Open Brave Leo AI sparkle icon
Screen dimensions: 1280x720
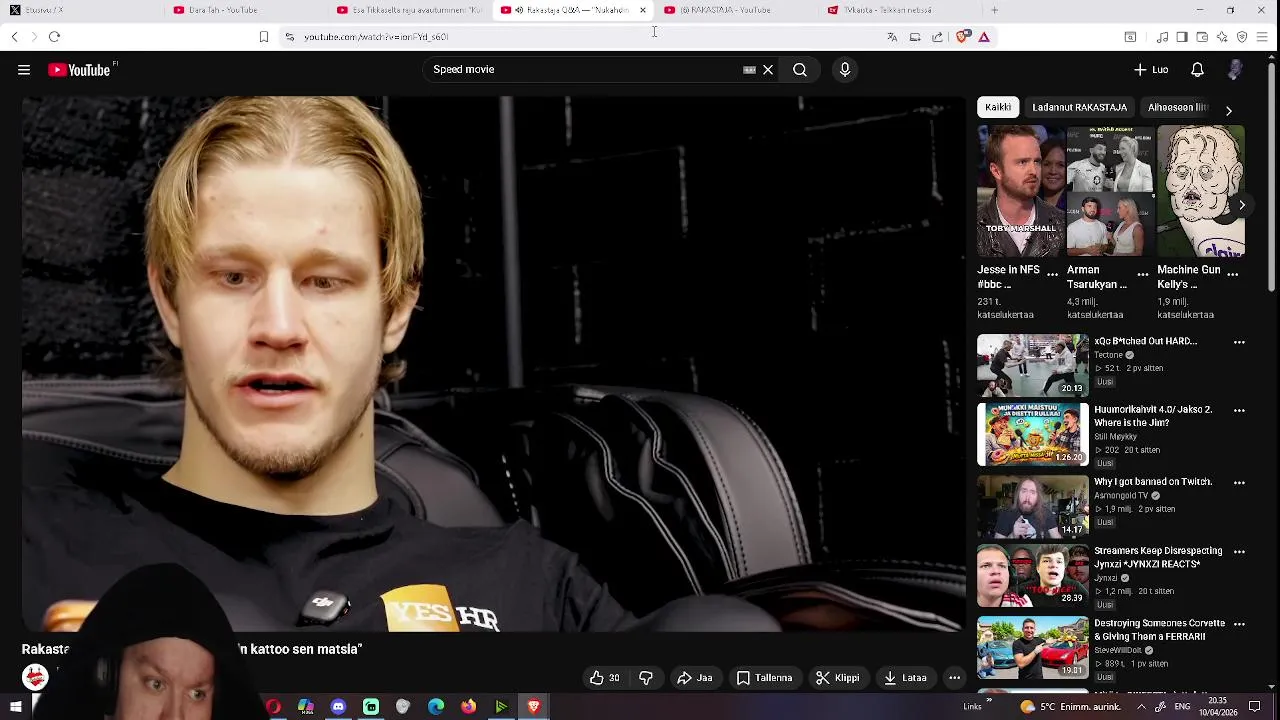(x=1222, y=37)
